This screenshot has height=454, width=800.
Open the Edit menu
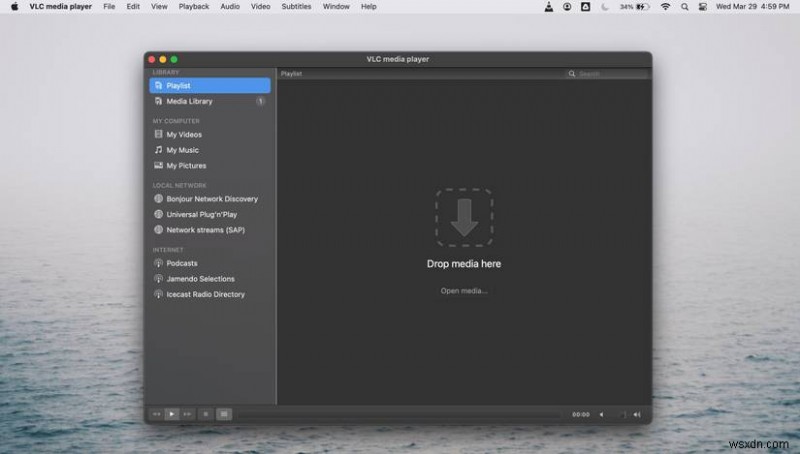click(133, 7)
